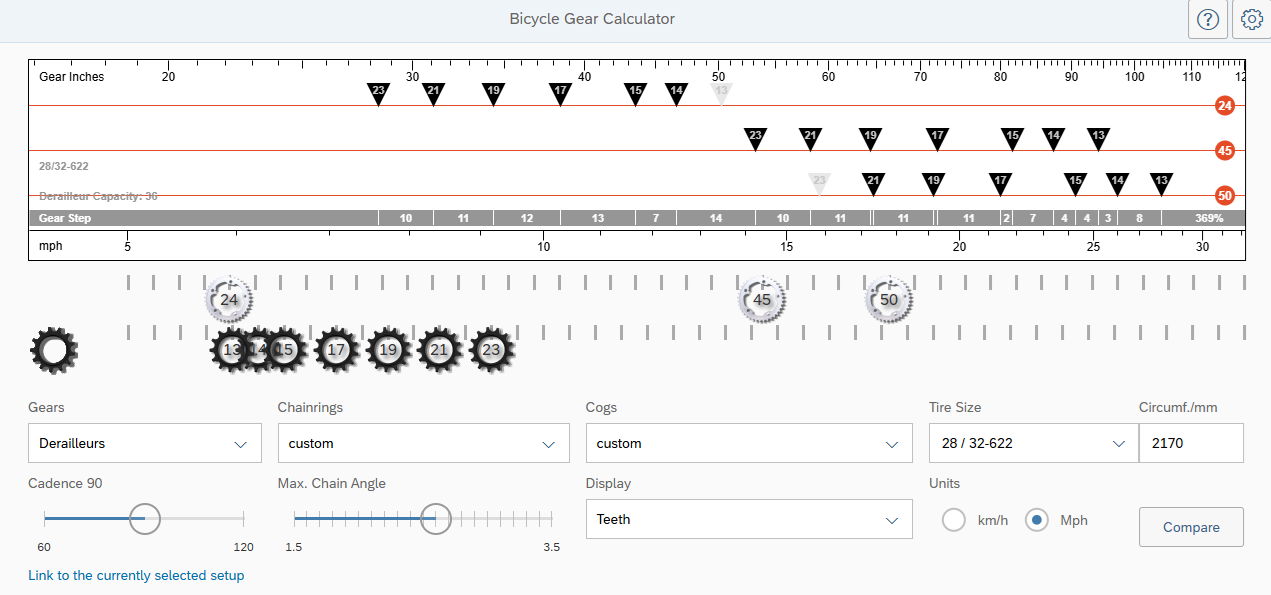
Task: Click the 17-tooth cog icon
Action: (x=337, y=350)
